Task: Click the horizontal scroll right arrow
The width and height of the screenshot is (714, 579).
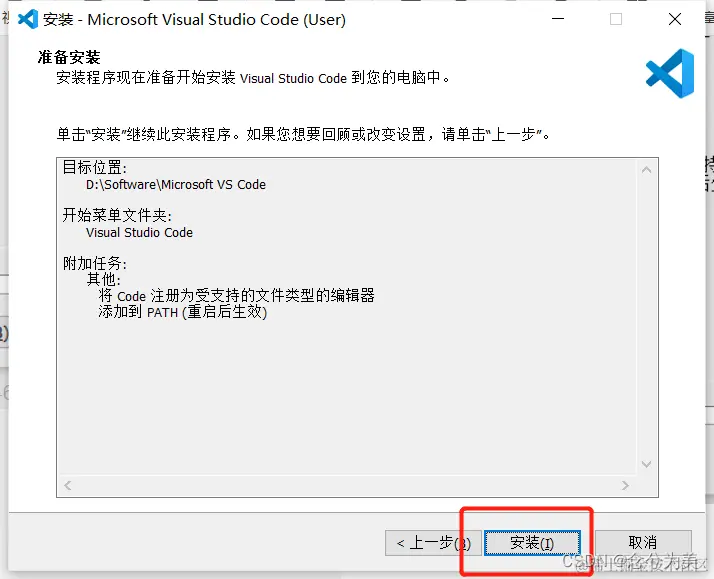Action: tap(626, 486)
